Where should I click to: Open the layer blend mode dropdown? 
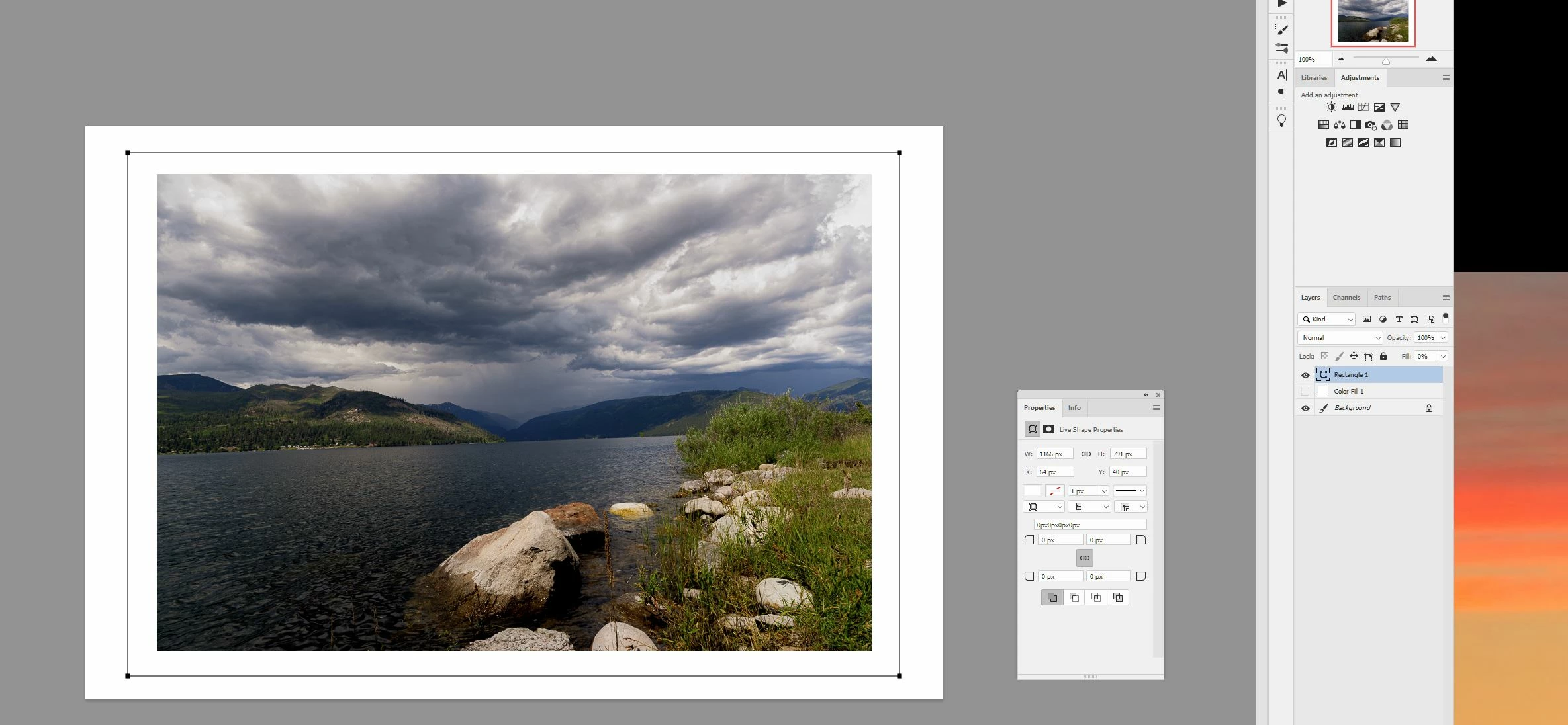pyautogui.click(x=1340, y=338)
